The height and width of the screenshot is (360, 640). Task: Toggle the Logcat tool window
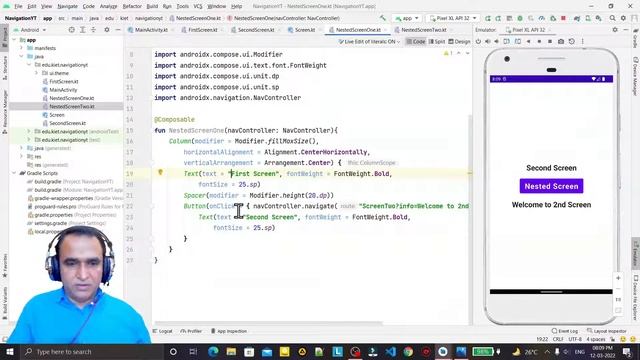[x=162, y=331]
